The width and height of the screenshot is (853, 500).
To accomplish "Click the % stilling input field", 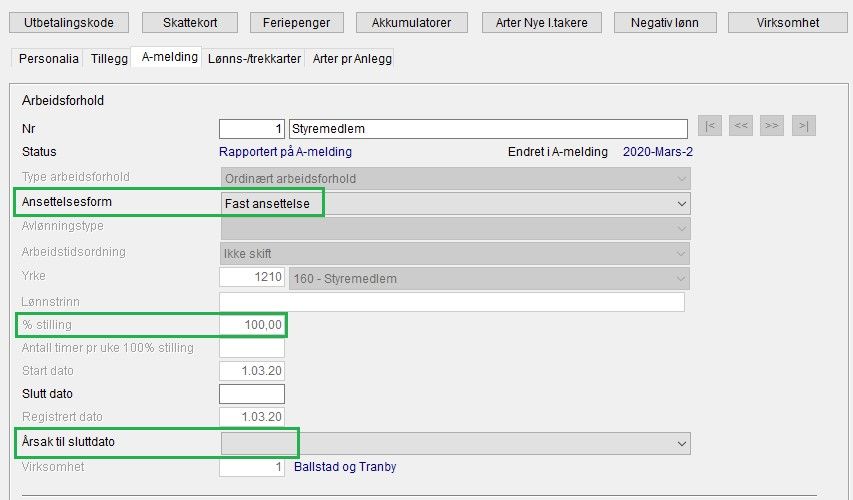I will point(252,325).
